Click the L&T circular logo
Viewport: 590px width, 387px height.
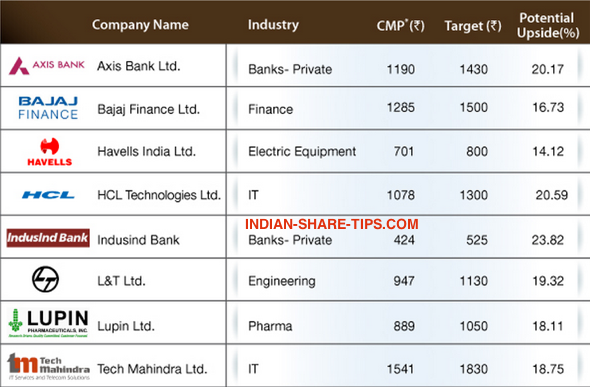pos(46,279)
